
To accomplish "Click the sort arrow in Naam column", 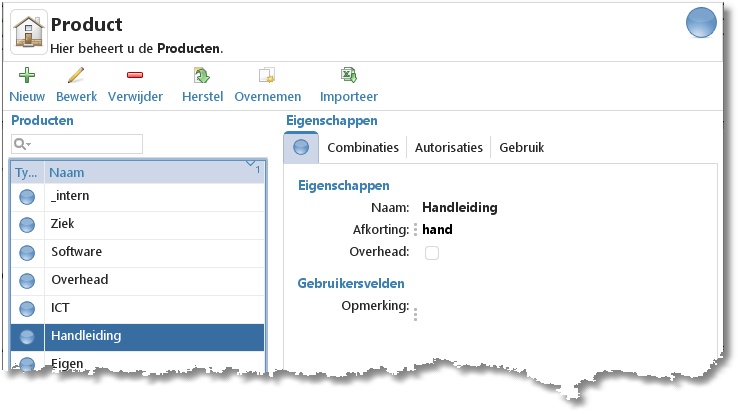I will point(251,164).
